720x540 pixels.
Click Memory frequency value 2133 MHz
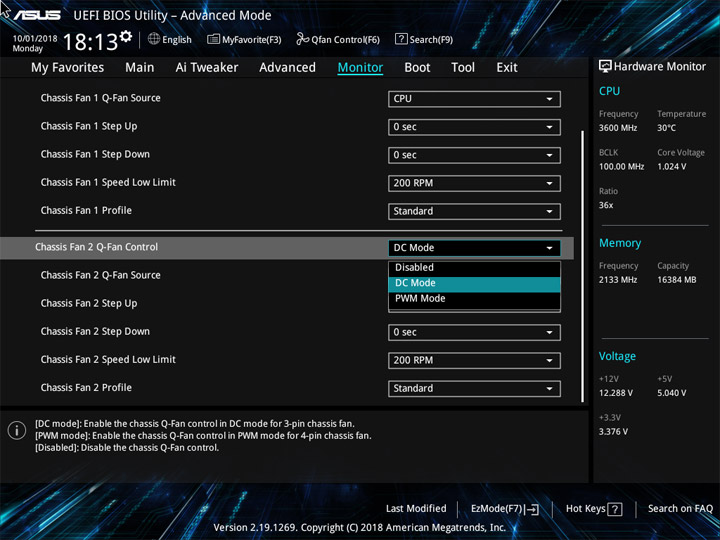tap(618, 280)
